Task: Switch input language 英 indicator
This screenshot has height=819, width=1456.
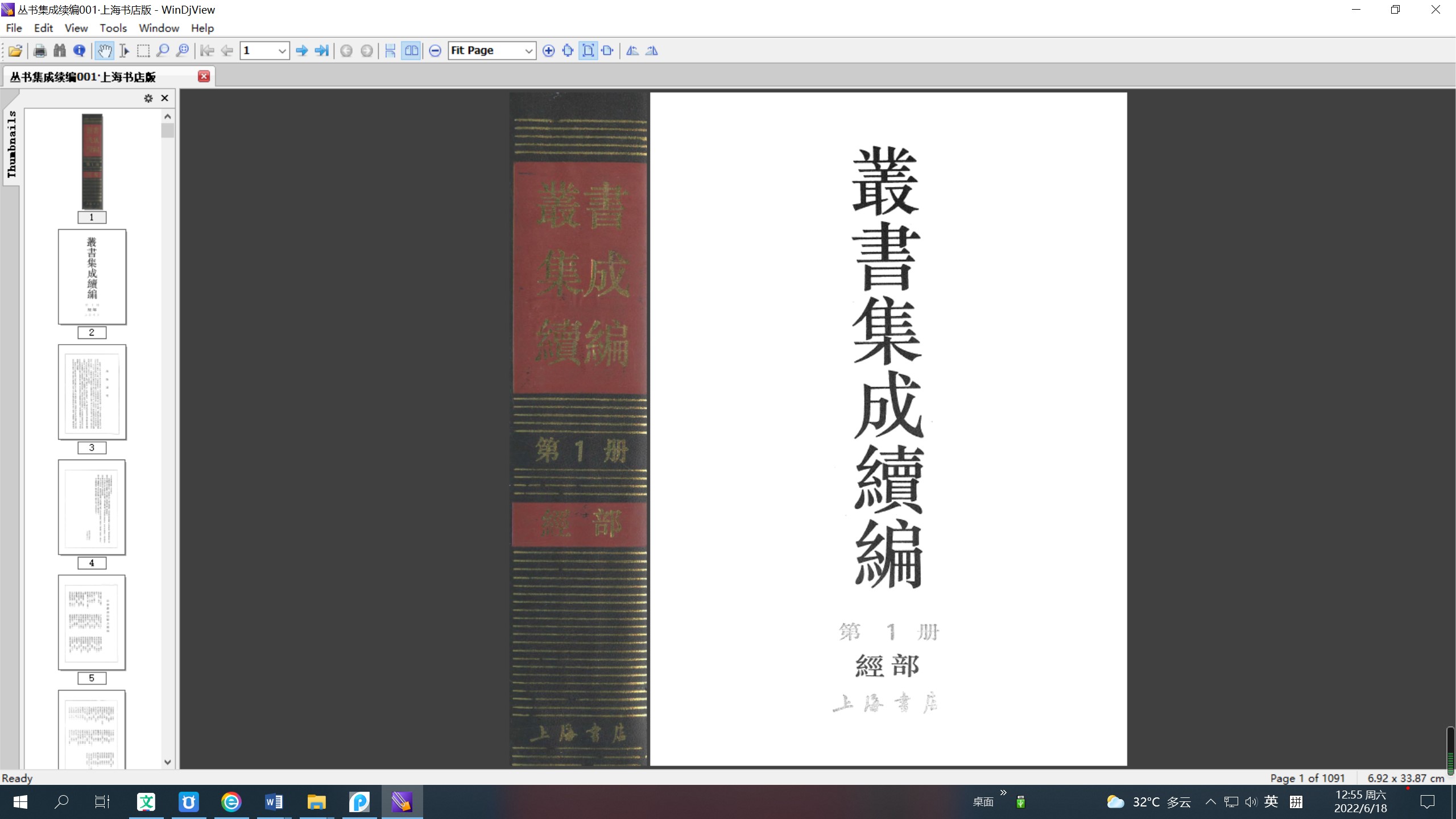Action: 1271,802
